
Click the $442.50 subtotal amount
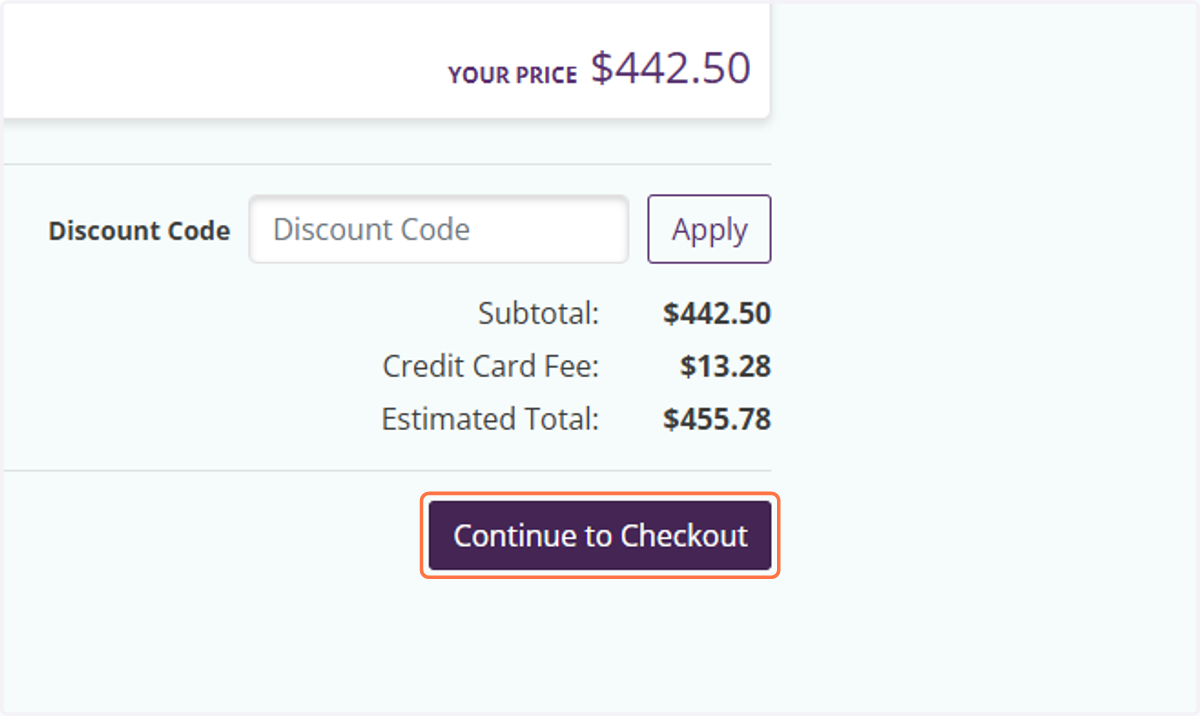click(x=717, y=314)
